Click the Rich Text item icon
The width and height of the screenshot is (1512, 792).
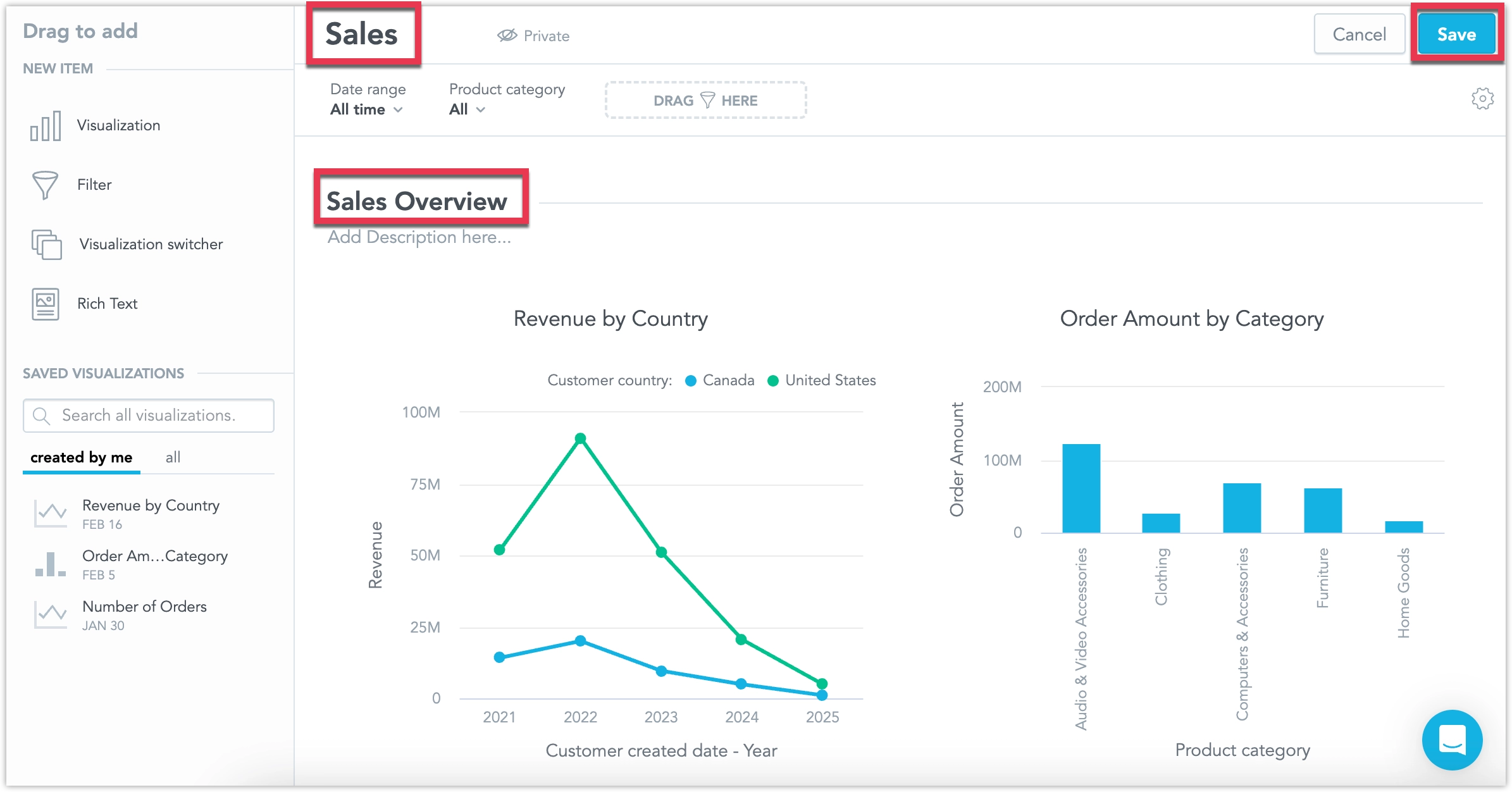[x=46, y=304]
